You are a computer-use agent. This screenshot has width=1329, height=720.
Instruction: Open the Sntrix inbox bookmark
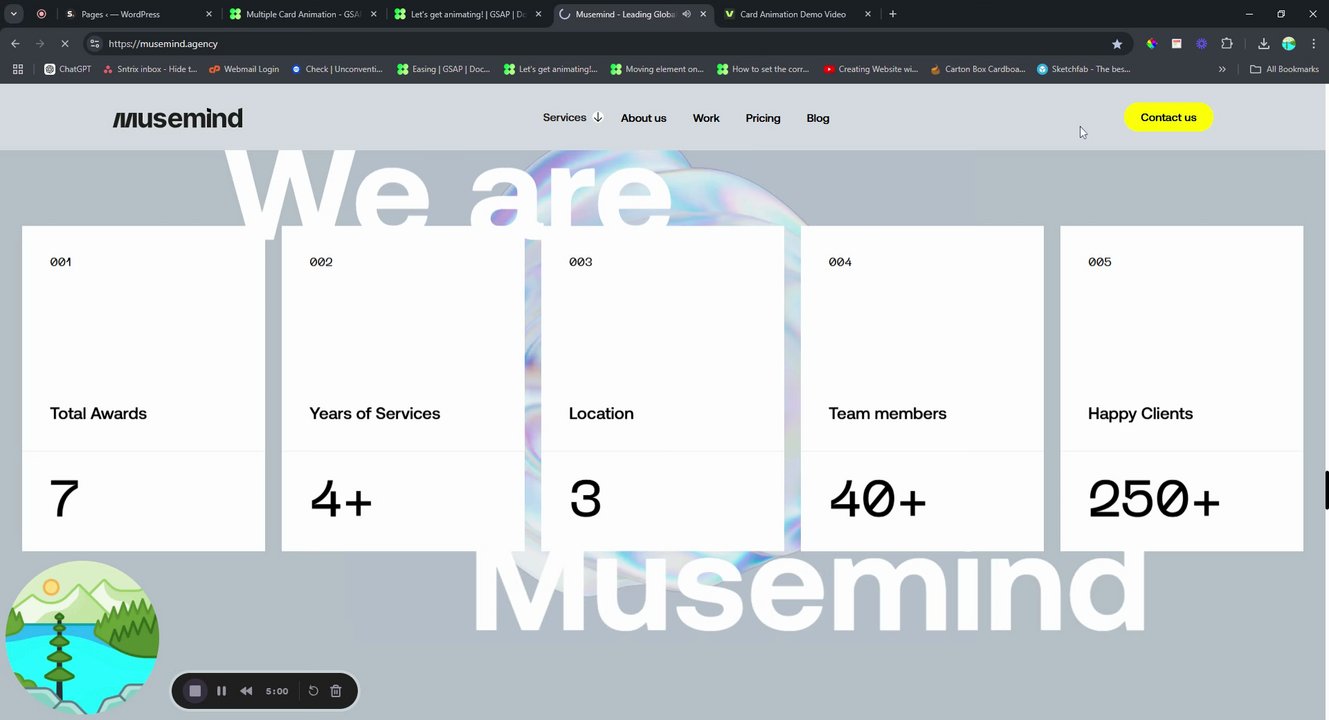[150, 69]
